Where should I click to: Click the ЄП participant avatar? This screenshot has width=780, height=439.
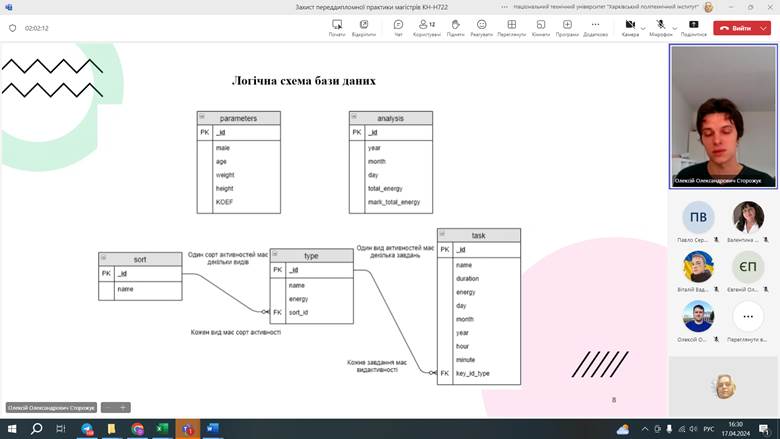click(x=748, y=267)
